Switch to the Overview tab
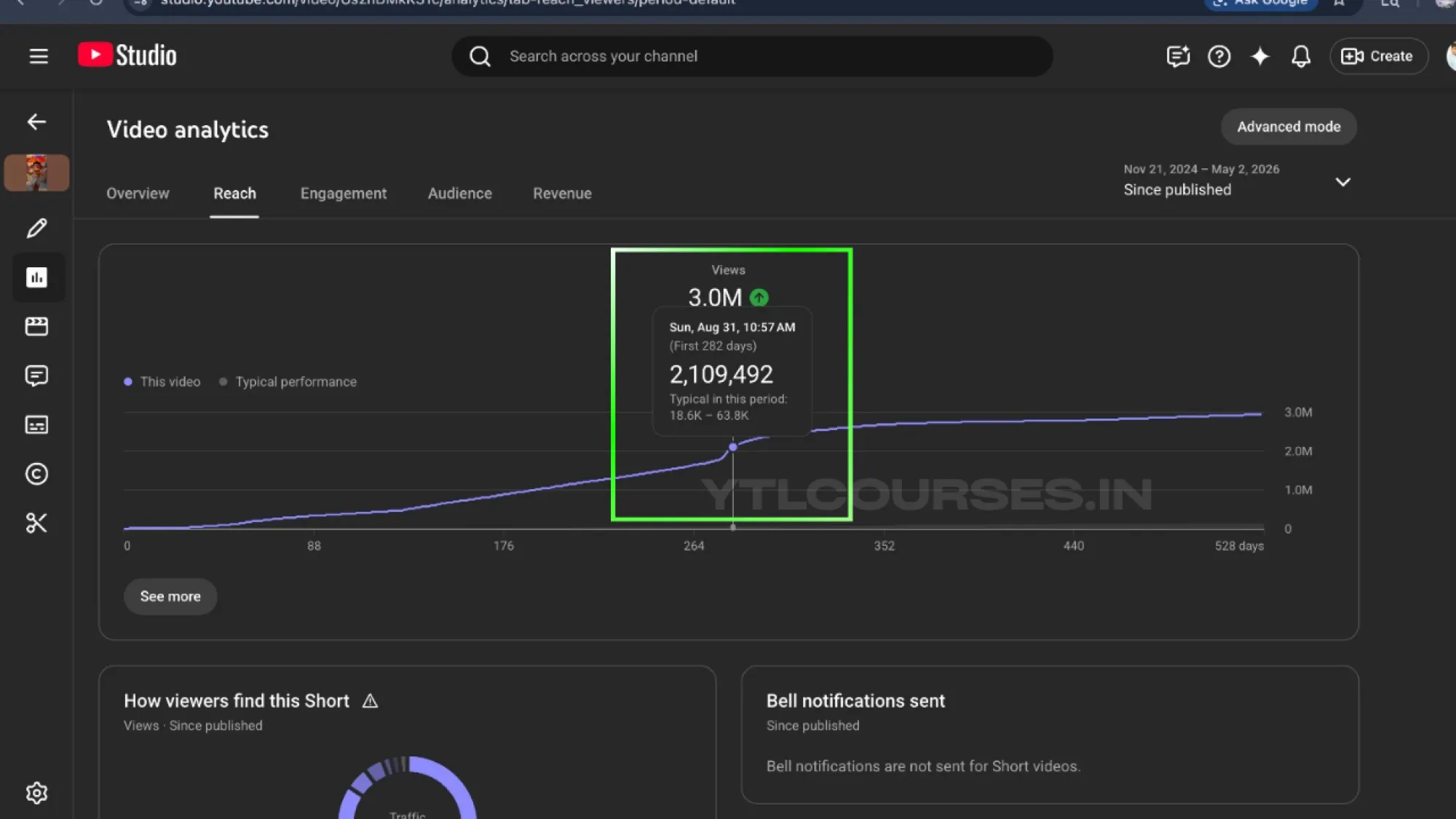This screenshot has width=1456, height=819. click(x=138, y=194)
